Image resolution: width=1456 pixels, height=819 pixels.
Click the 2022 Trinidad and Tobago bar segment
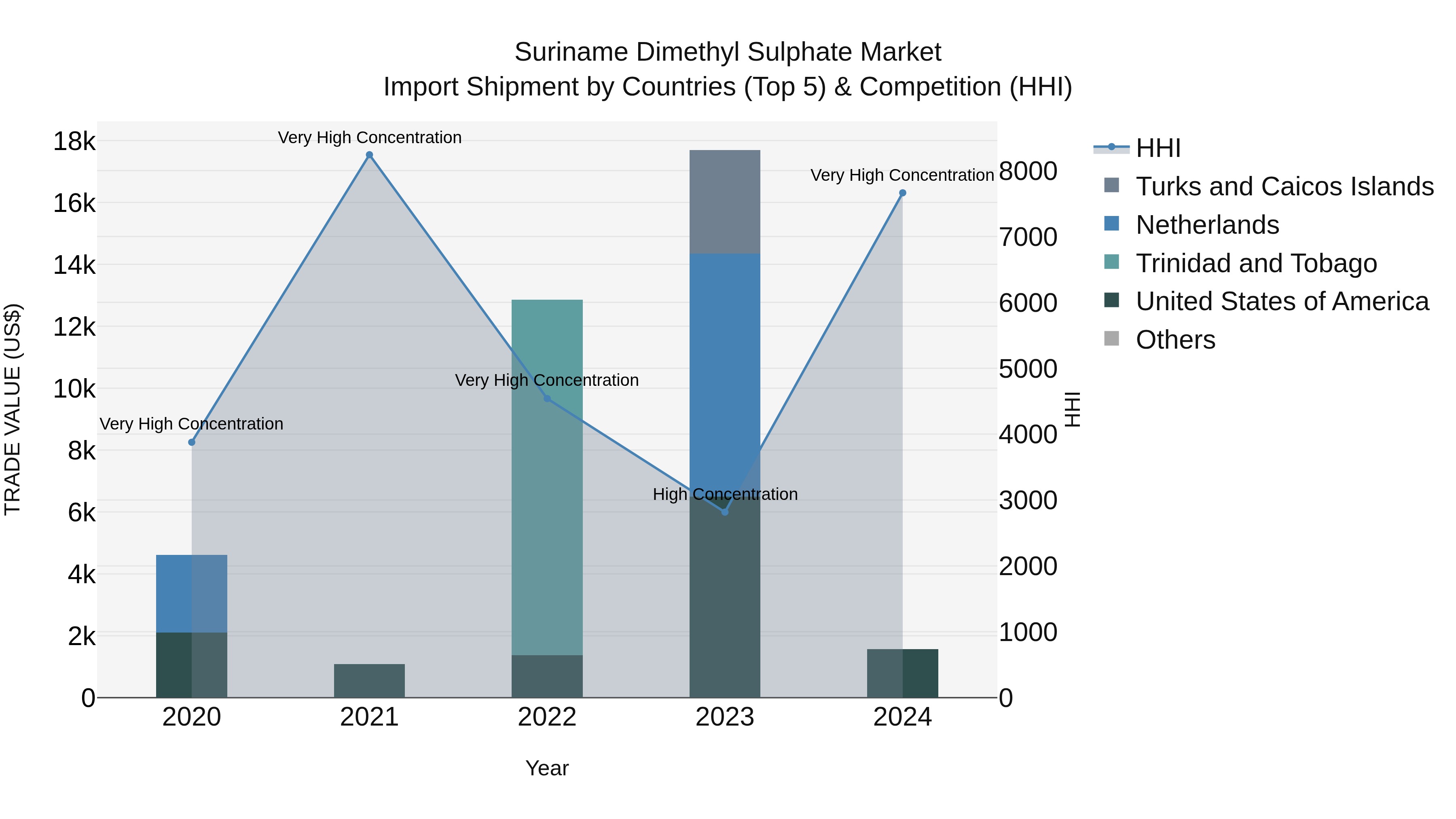coord(547,478)
